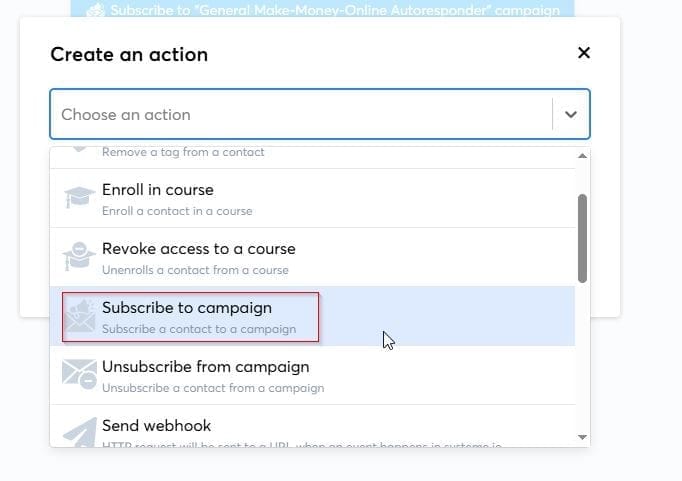Close the Create an action dialog
682x481 pixels.
point(584,53)
